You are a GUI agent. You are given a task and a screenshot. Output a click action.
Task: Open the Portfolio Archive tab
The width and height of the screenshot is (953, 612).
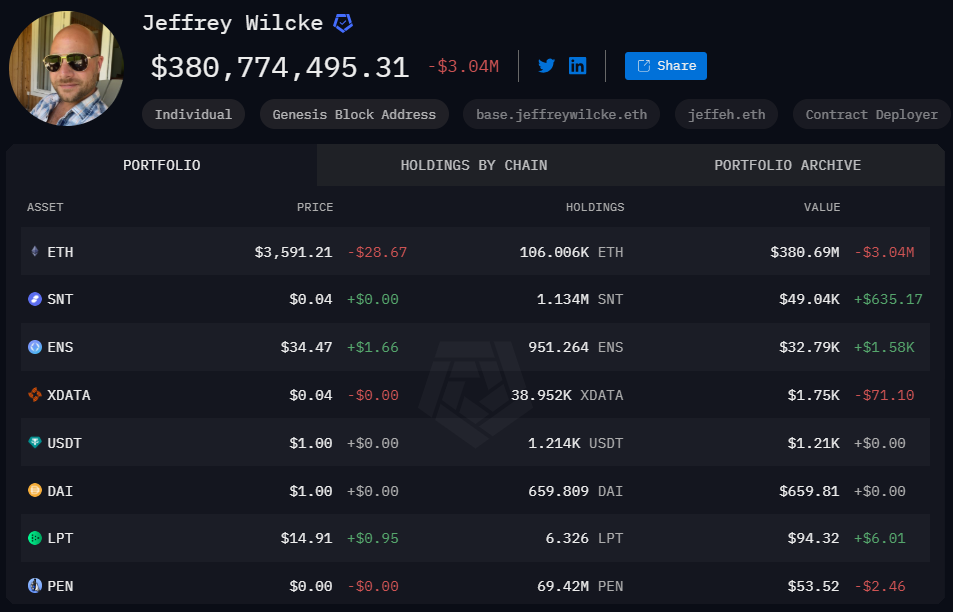pyautogui.click(x=787, y=165)
